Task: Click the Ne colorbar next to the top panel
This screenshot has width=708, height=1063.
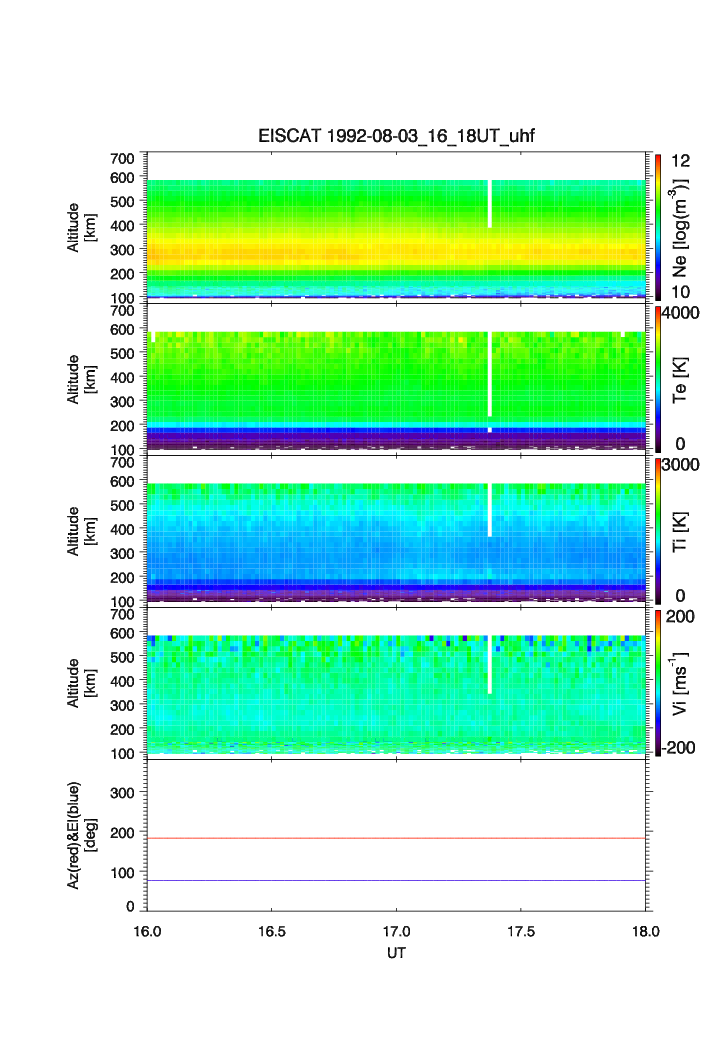Action: click(x=658, y=228)
